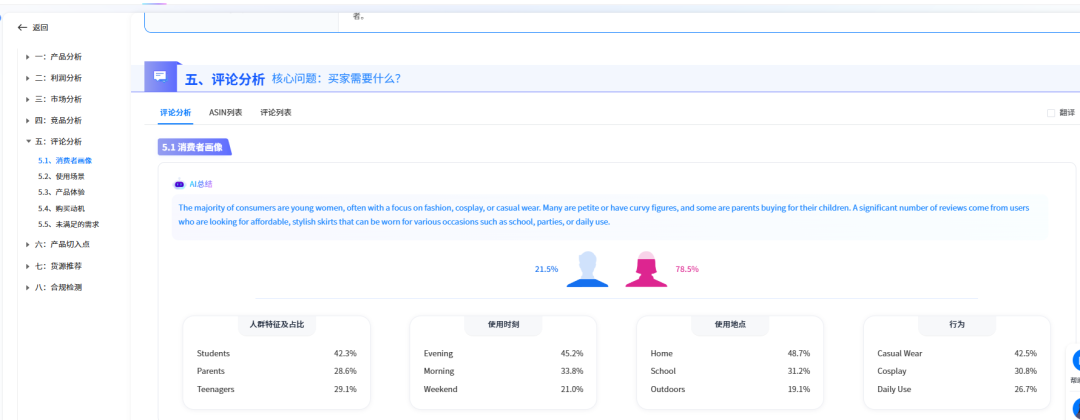Viewport: 1080px width, 420px height.
Task: Click the Morning row
Action: pos(503,371)
